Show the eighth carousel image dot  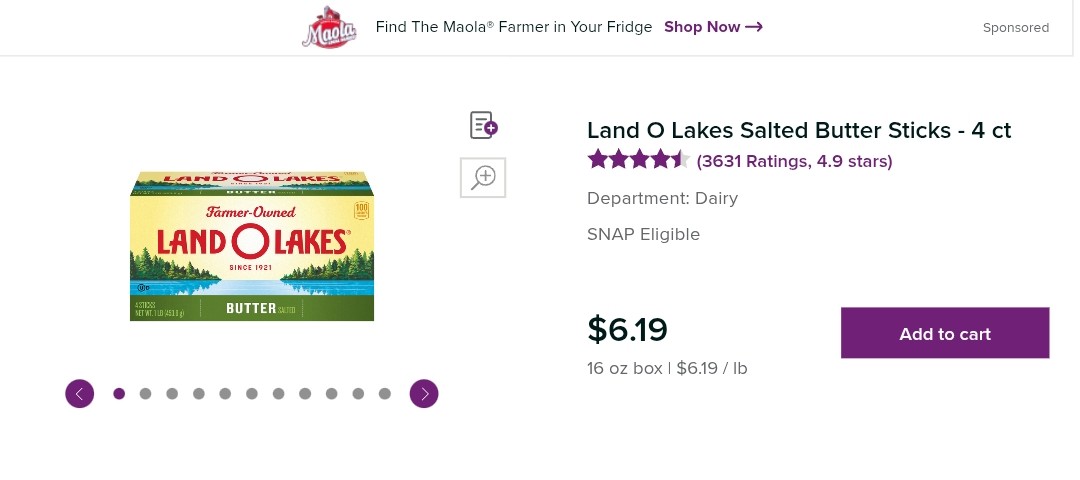point(305,394)
